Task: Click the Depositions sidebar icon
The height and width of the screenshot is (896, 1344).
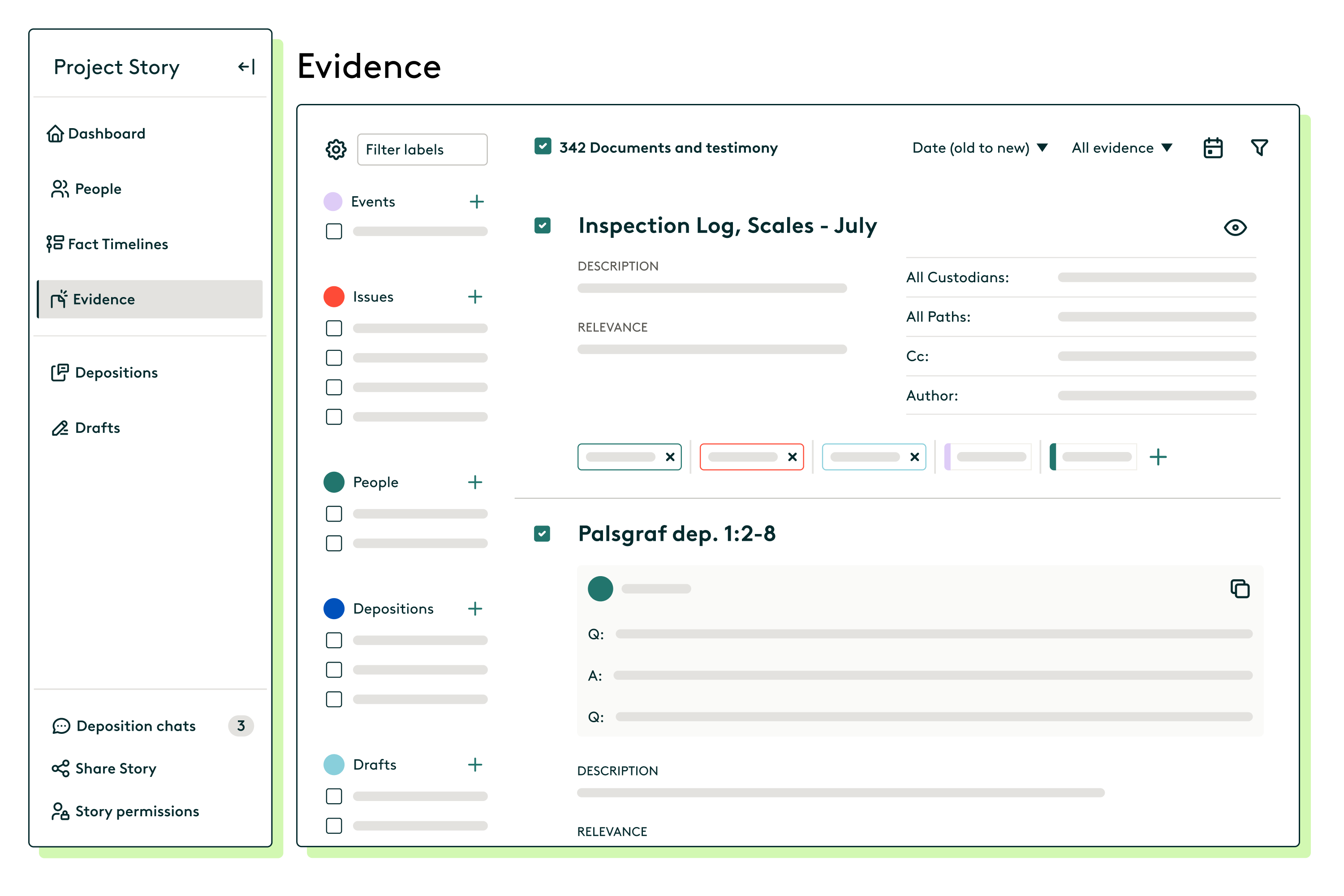Action: (x=60, y=373)
